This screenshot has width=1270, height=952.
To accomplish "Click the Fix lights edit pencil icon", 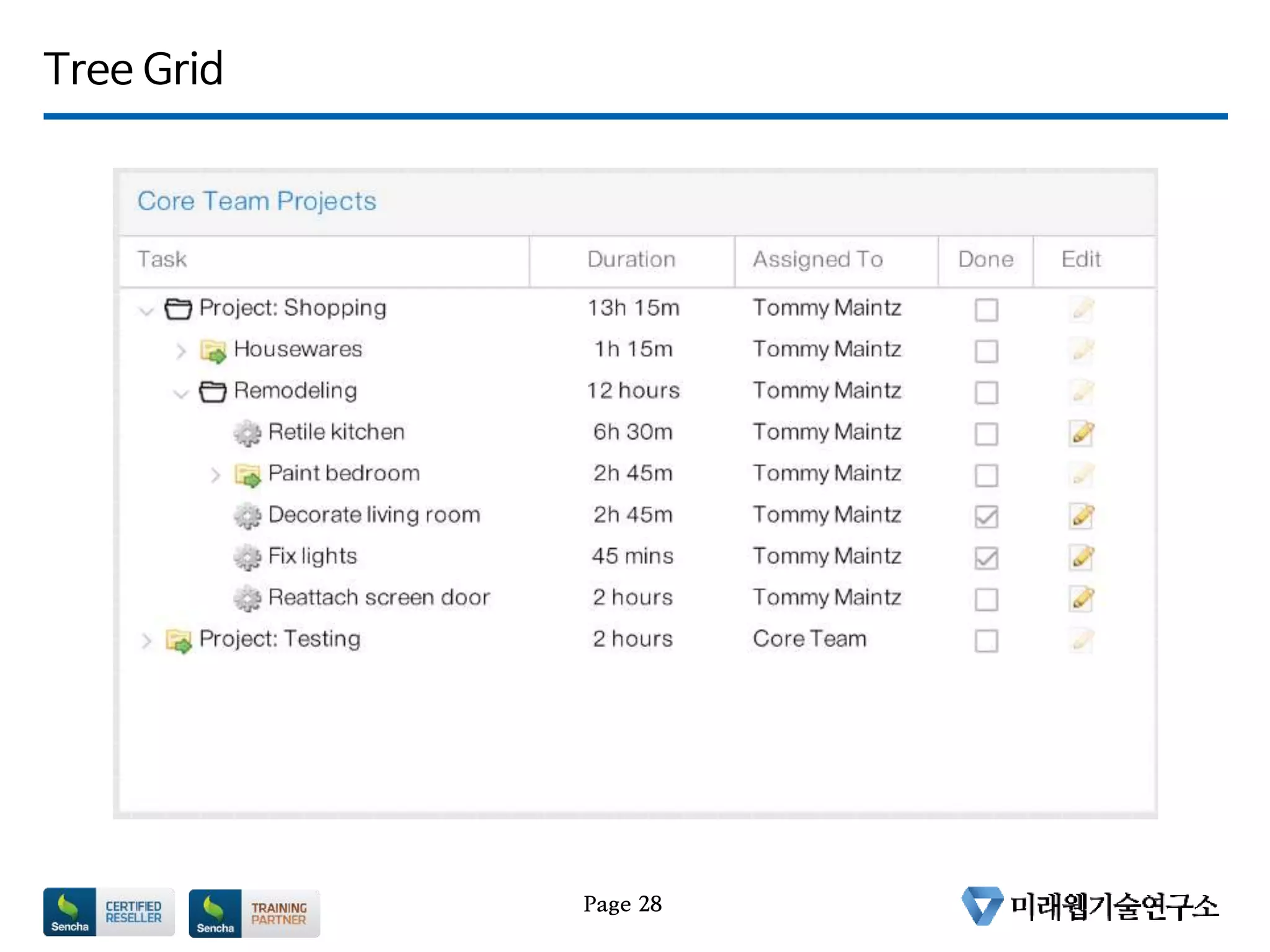I will click(x=1081, y=557).
